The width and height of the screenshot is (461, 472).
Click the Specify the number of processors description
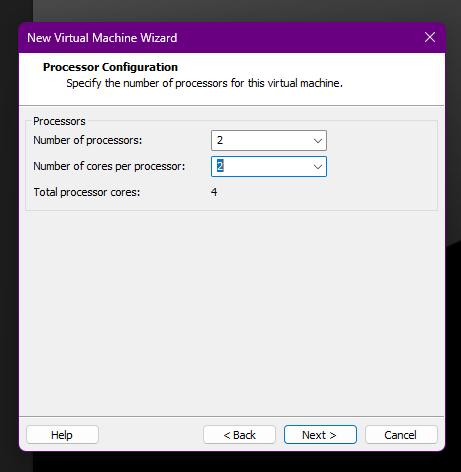point(204,83)
